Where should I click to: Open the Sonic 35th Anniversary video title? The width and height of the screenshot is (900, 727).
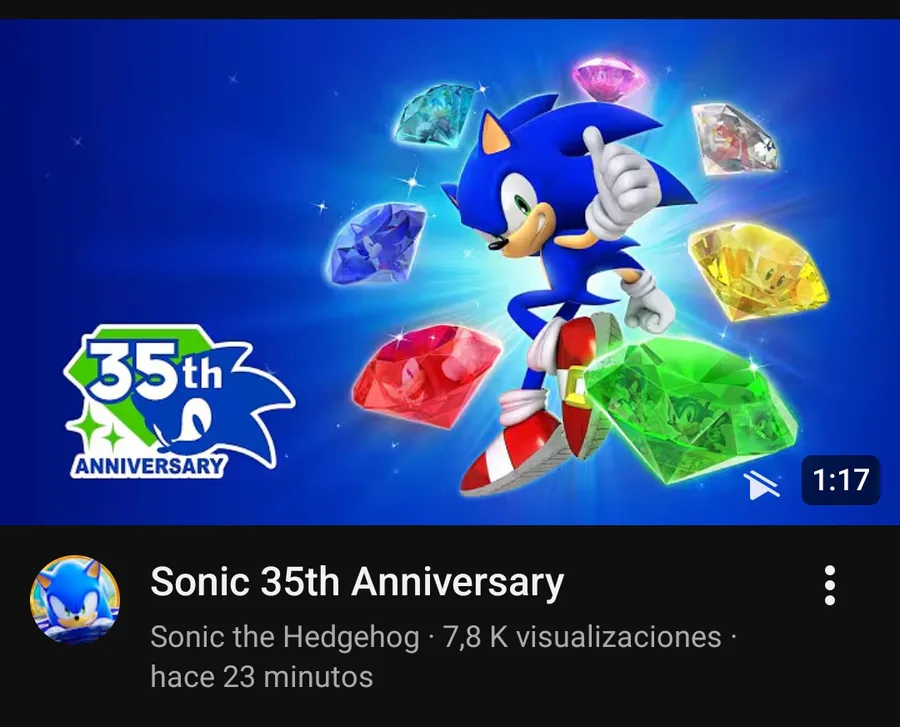(x=357, y=581)
